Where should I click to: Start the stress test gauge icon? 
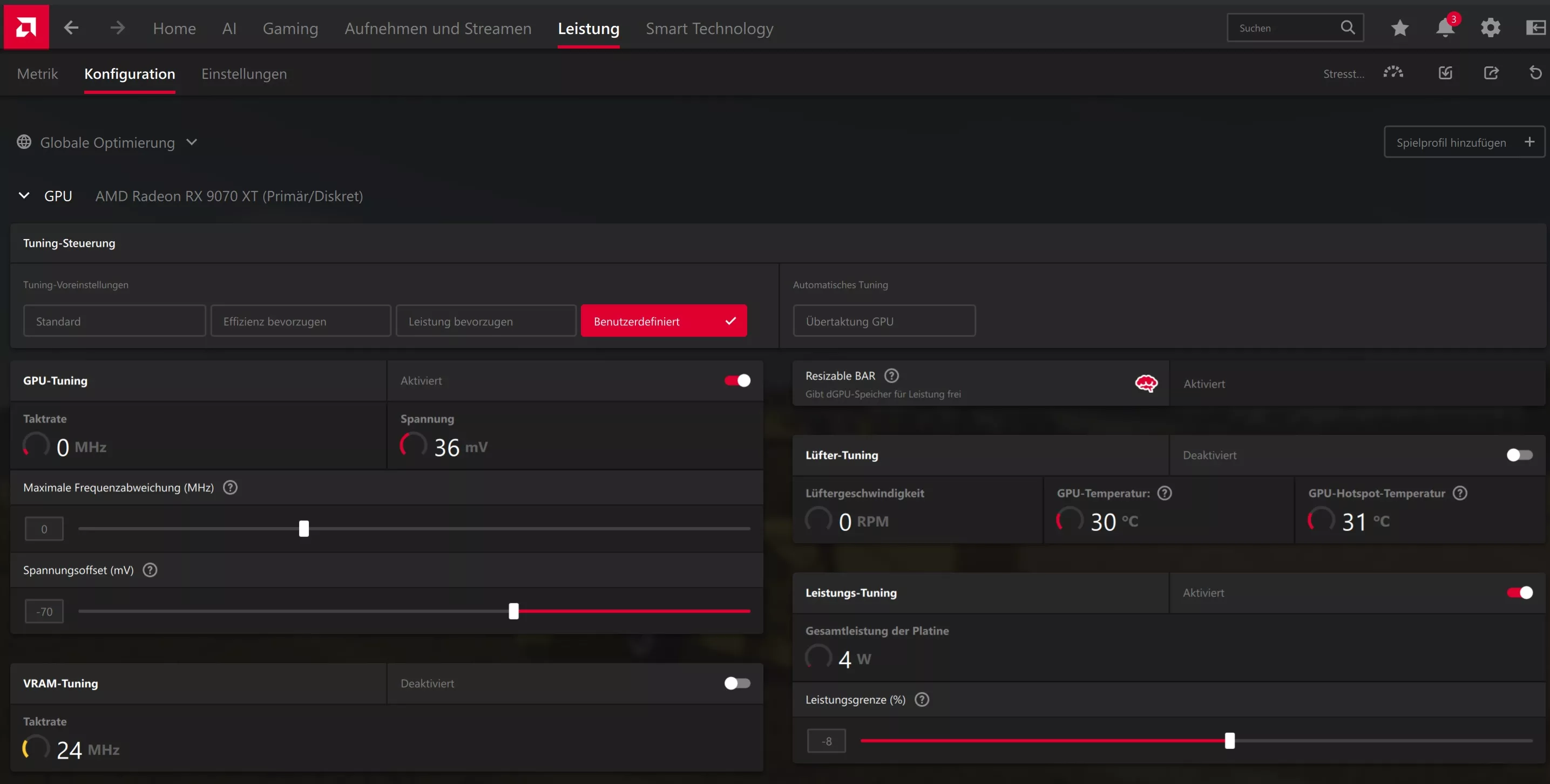[x=1393, y=73]
